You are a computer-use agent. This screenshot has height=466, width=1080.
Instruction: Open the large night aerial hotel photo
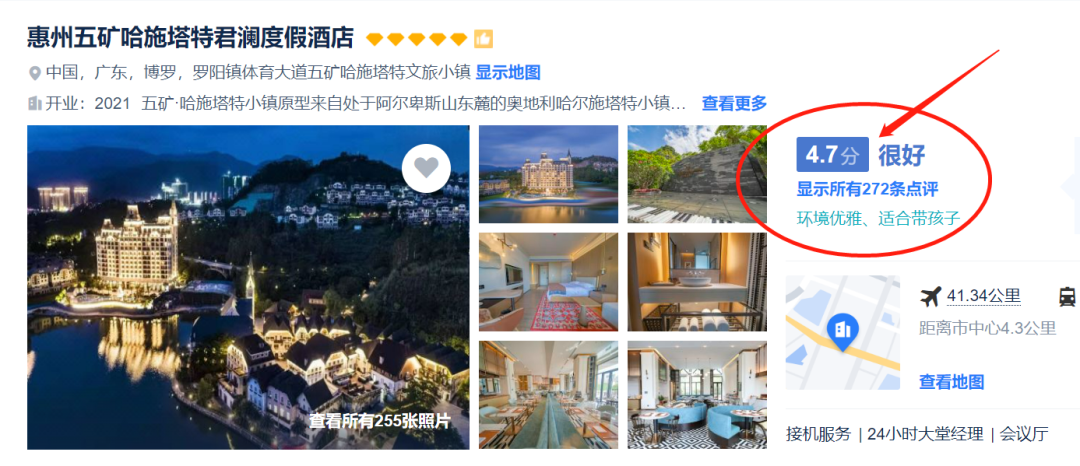click(x=248, y=287)
